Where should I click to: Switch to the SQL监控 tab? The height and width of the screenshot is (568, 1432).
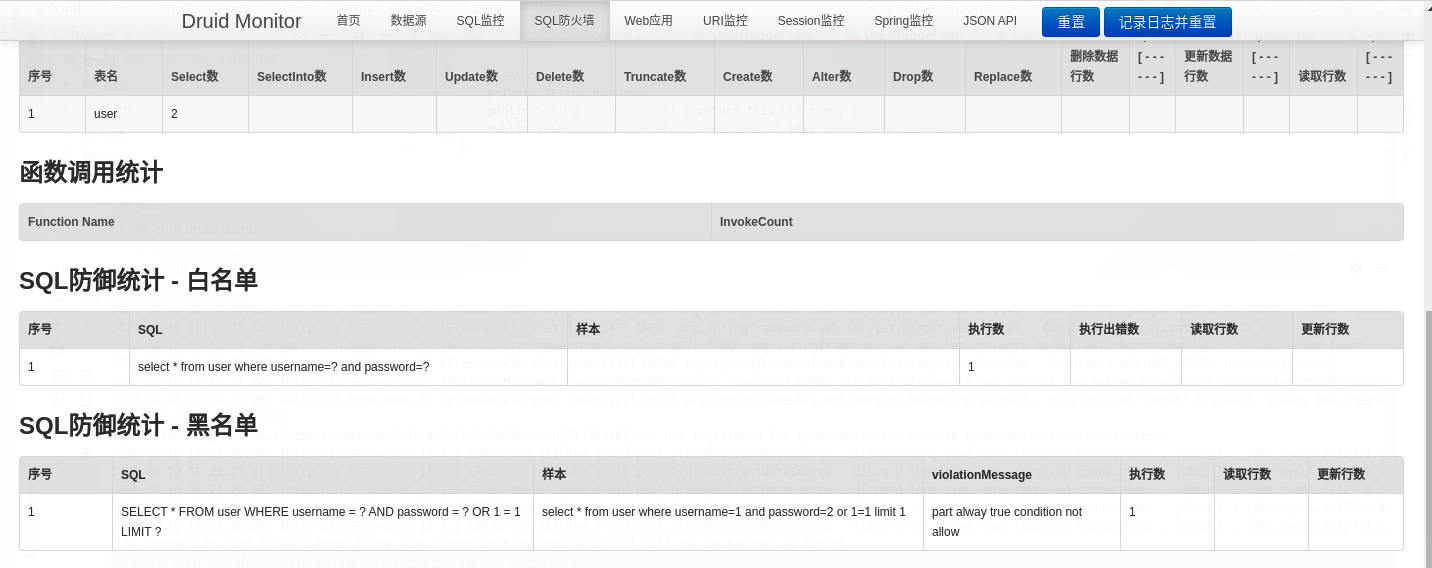coord(481,20)
